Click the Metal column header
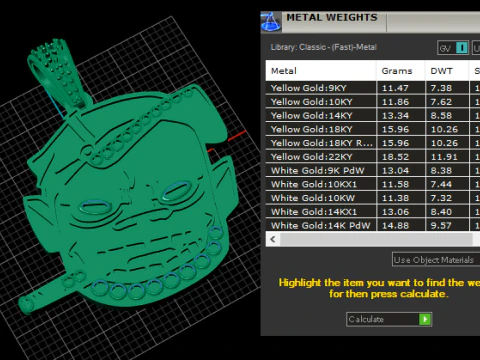Screen dimensions: 480x360 [x=321, y=71]
